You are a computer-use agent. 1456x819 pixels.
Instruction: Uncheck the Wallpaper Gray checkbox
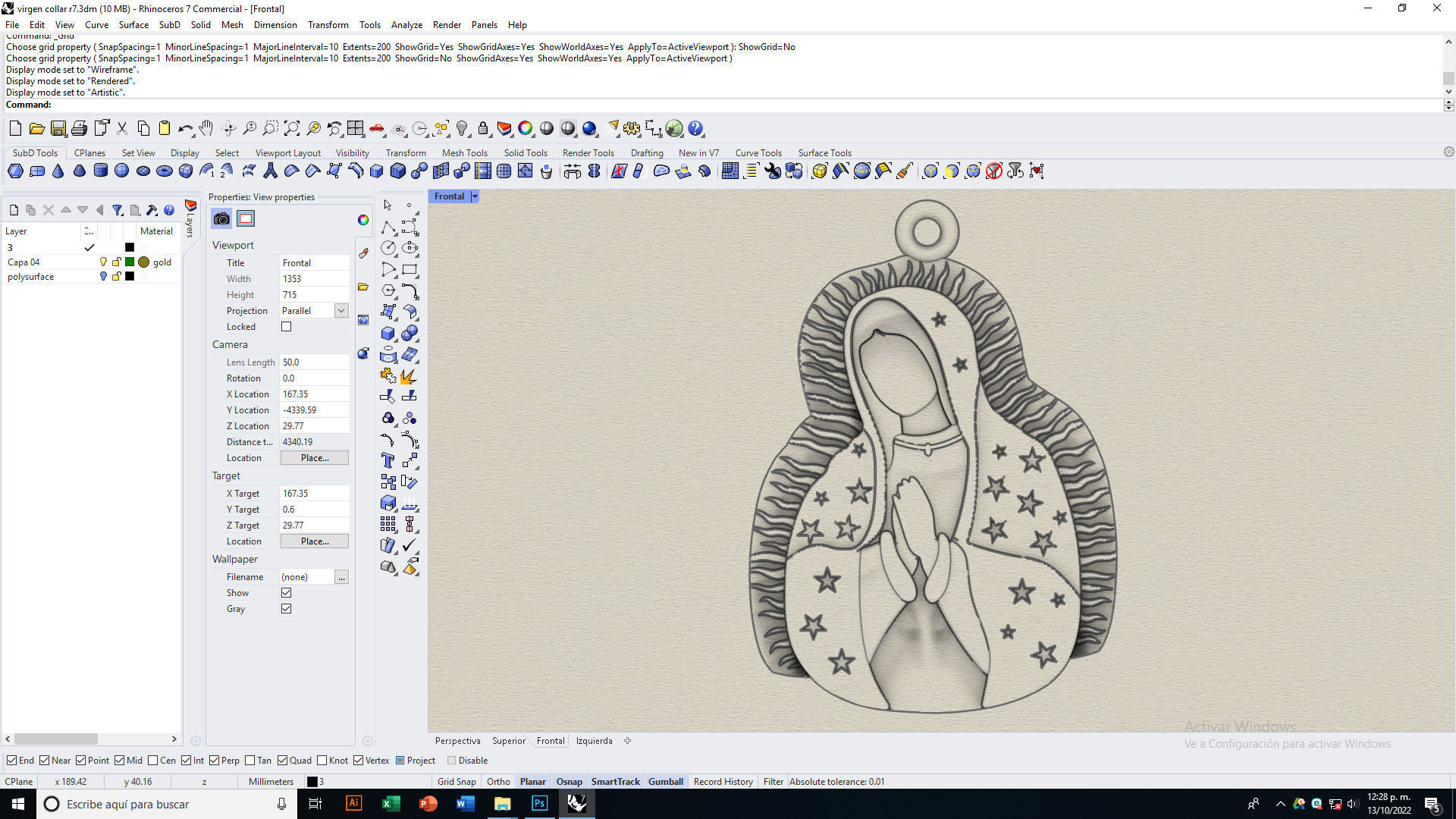click(x=286, y=609)
